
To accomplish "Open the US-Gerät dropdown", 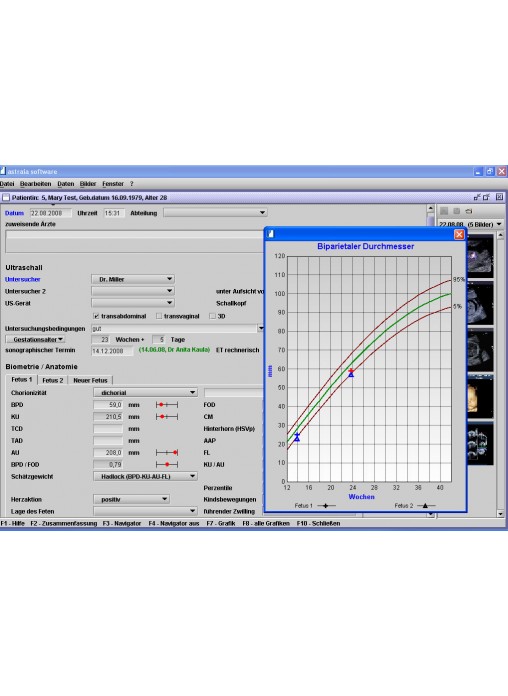I will pos(133,303).
